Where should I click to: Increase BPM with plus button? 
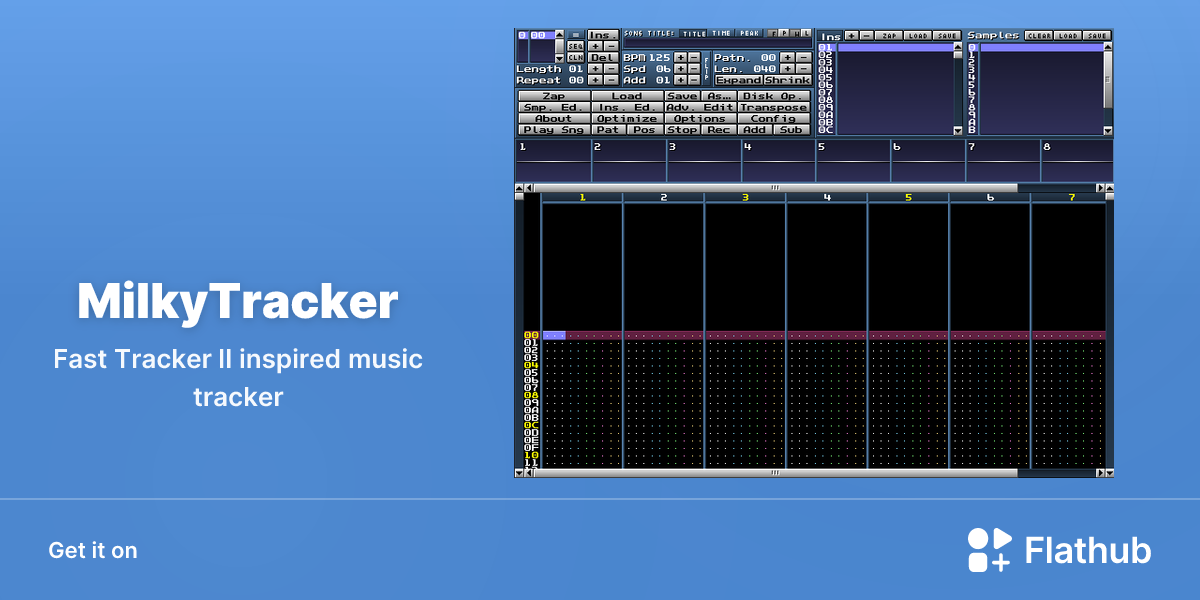coord(680,58)
